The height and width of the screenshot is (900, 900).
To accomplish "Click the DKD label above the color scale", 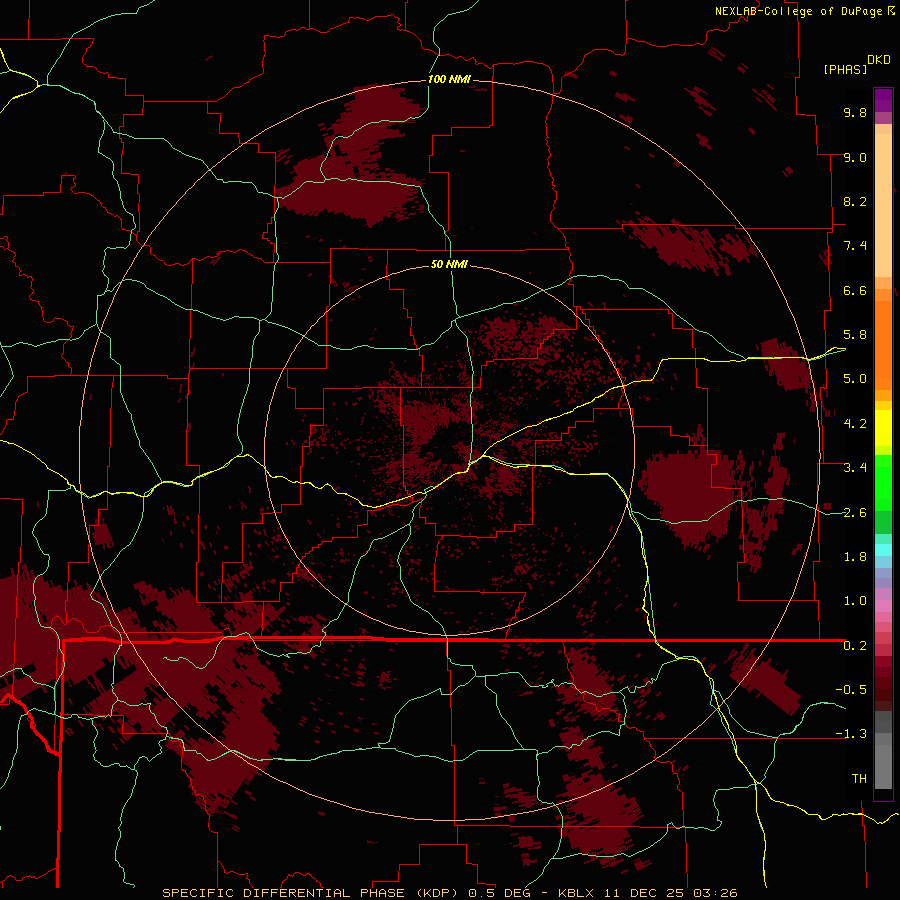I will tap(879, 60).
